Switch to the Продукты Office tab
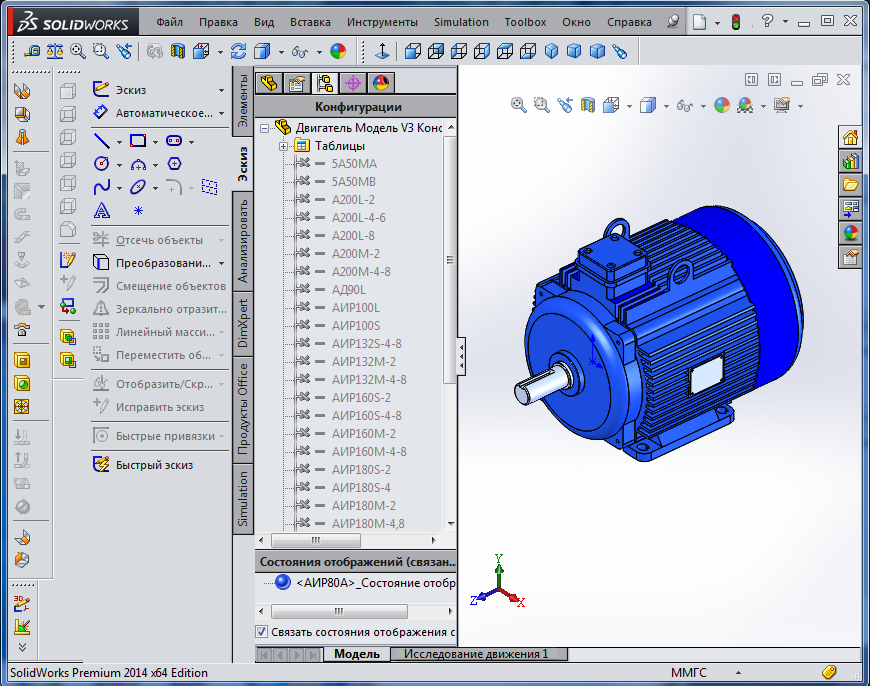The width and height of the screenshot is (870, 686). click(x=243, y=408)
